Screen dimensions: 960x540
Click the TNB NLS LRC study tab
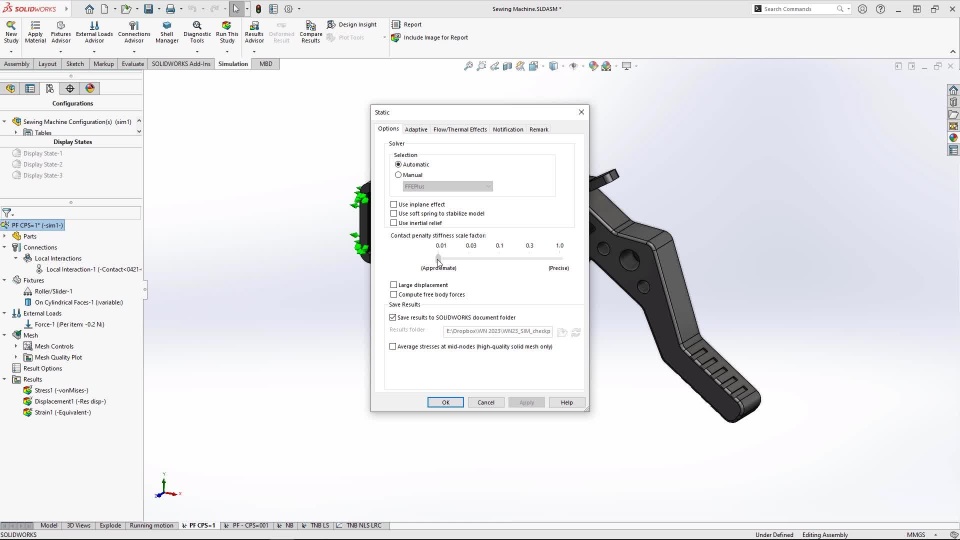pos(359,525)
